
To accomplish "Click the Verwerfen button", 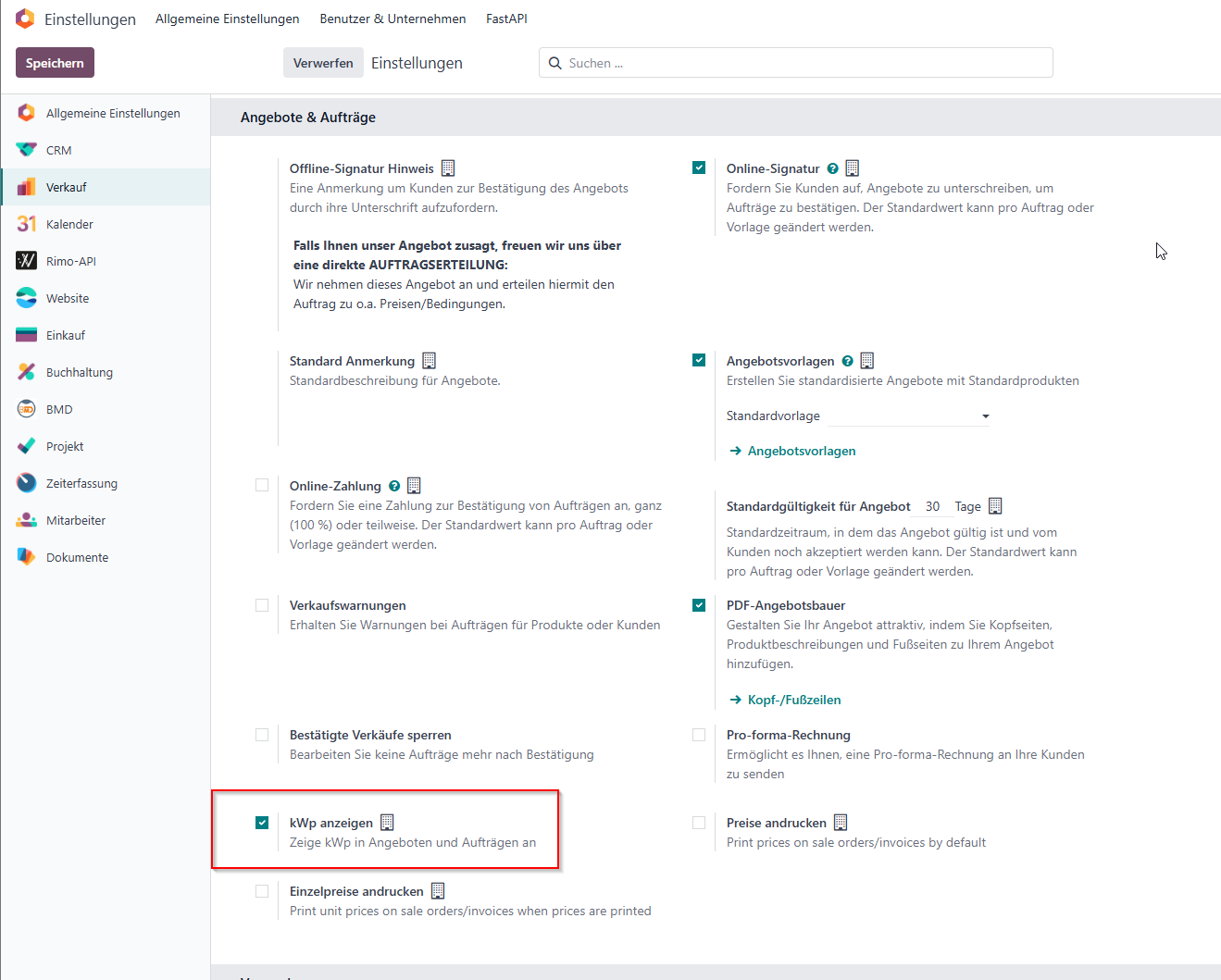I will pos(323,63).
